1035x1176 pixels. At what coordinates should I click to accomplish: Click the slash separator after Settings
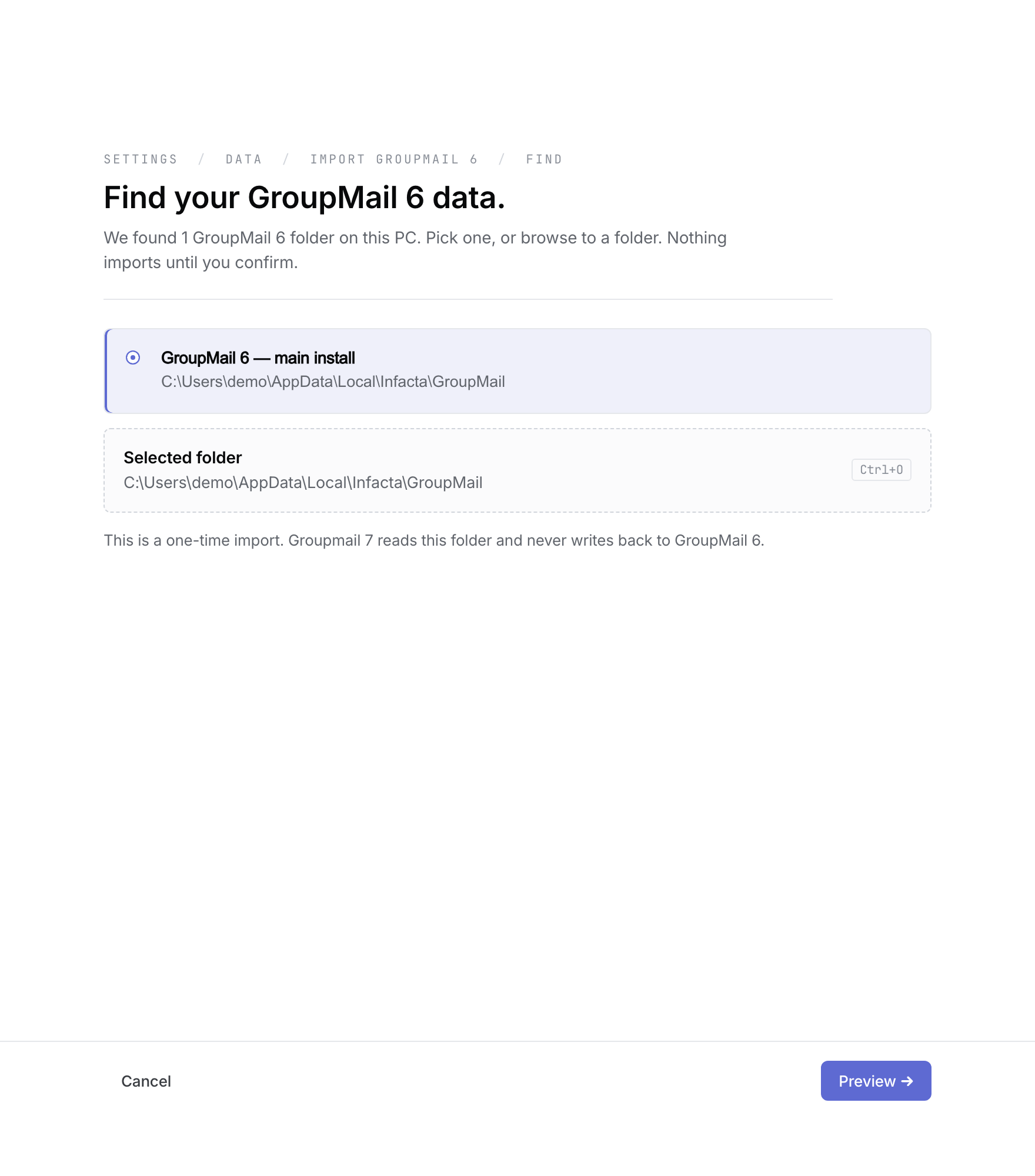click(202, 159)
